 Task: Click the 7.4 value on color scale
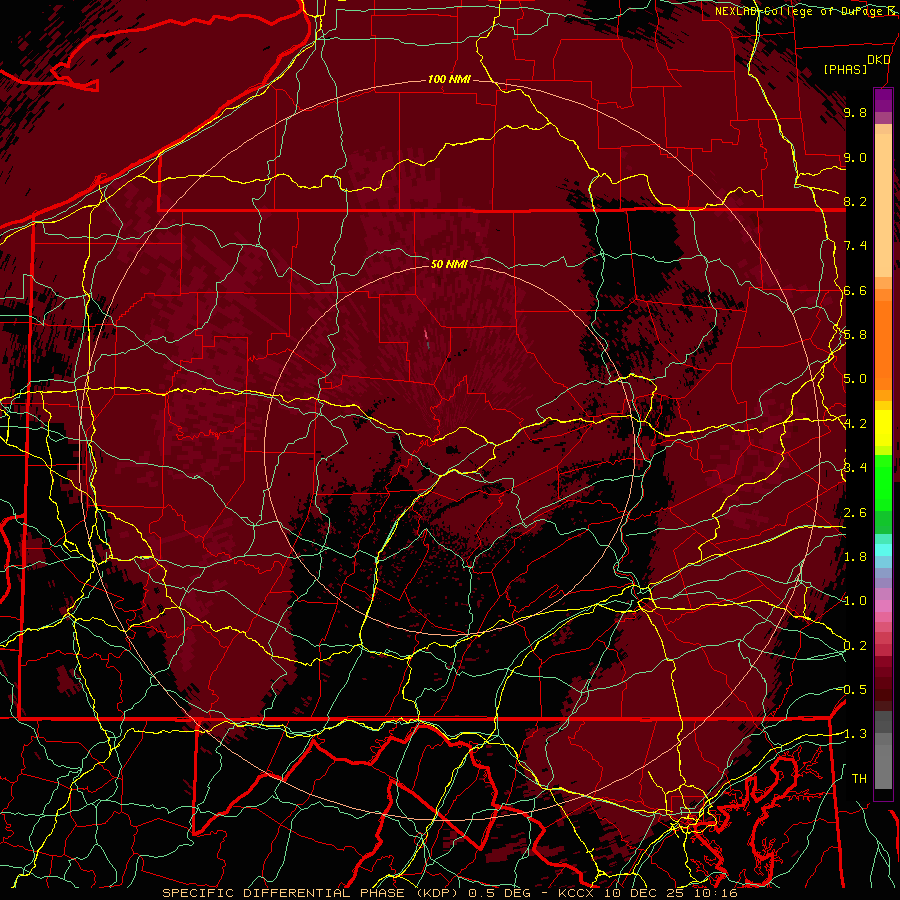click(x=855, y=246)
